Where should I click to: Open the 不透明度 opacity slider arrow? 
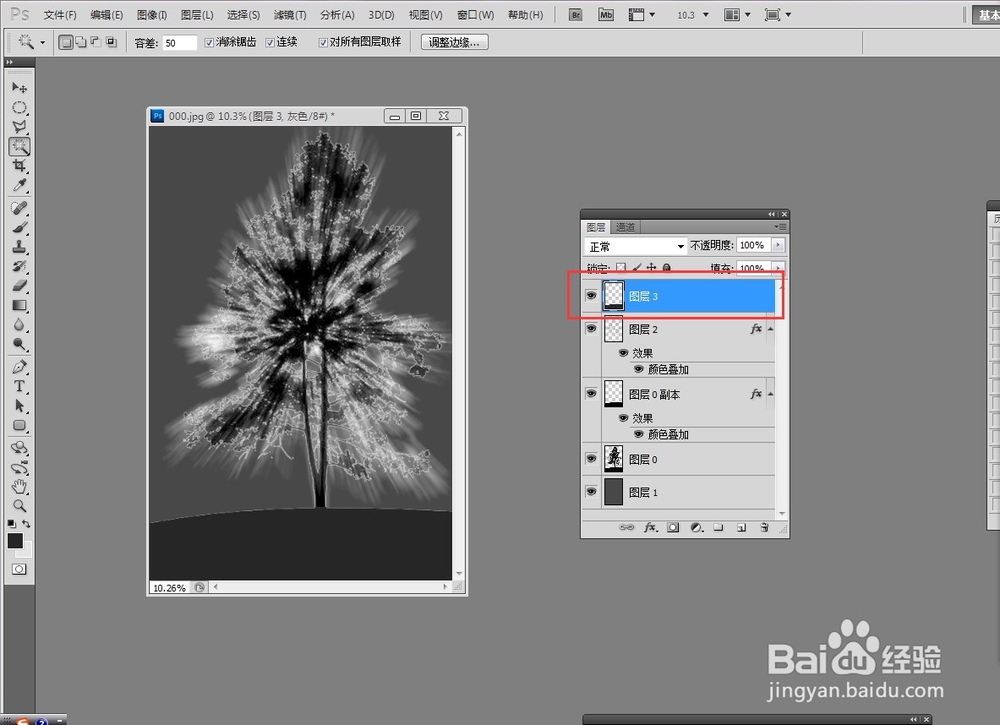tap(778, 245)
